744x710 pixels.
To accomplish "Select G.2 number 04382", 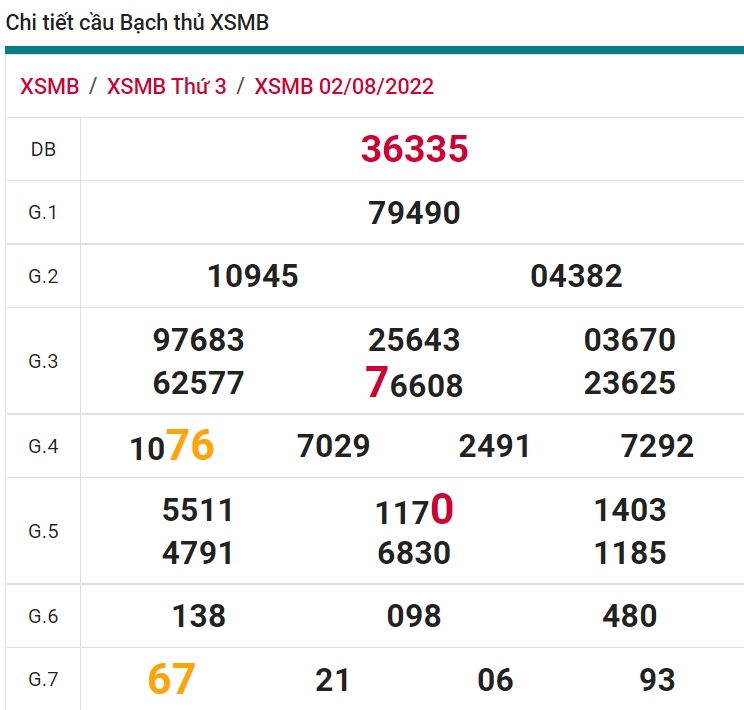I will (x=576, y=276).
